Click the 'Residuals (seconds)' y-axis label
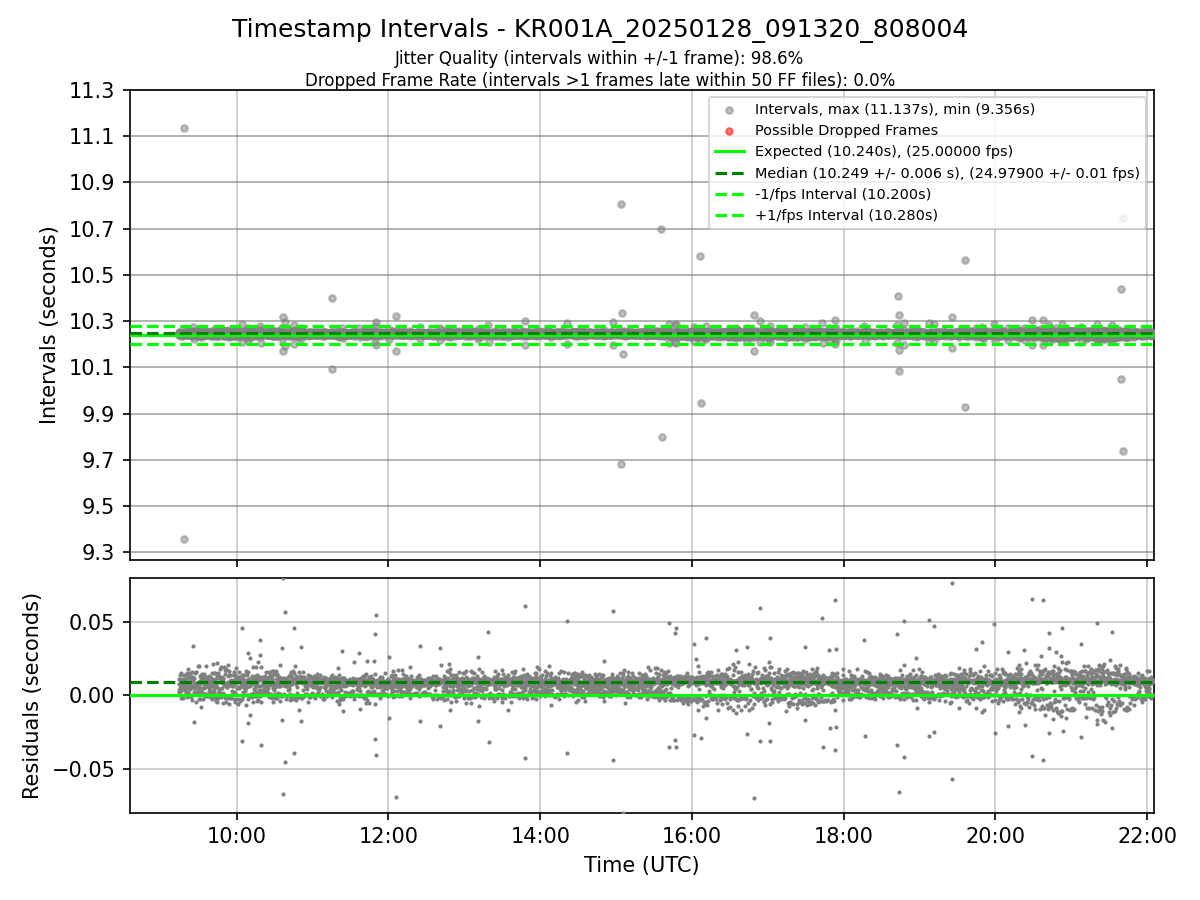The width and height of the screenshot is (1200, 900). click(x=31, y=695)
